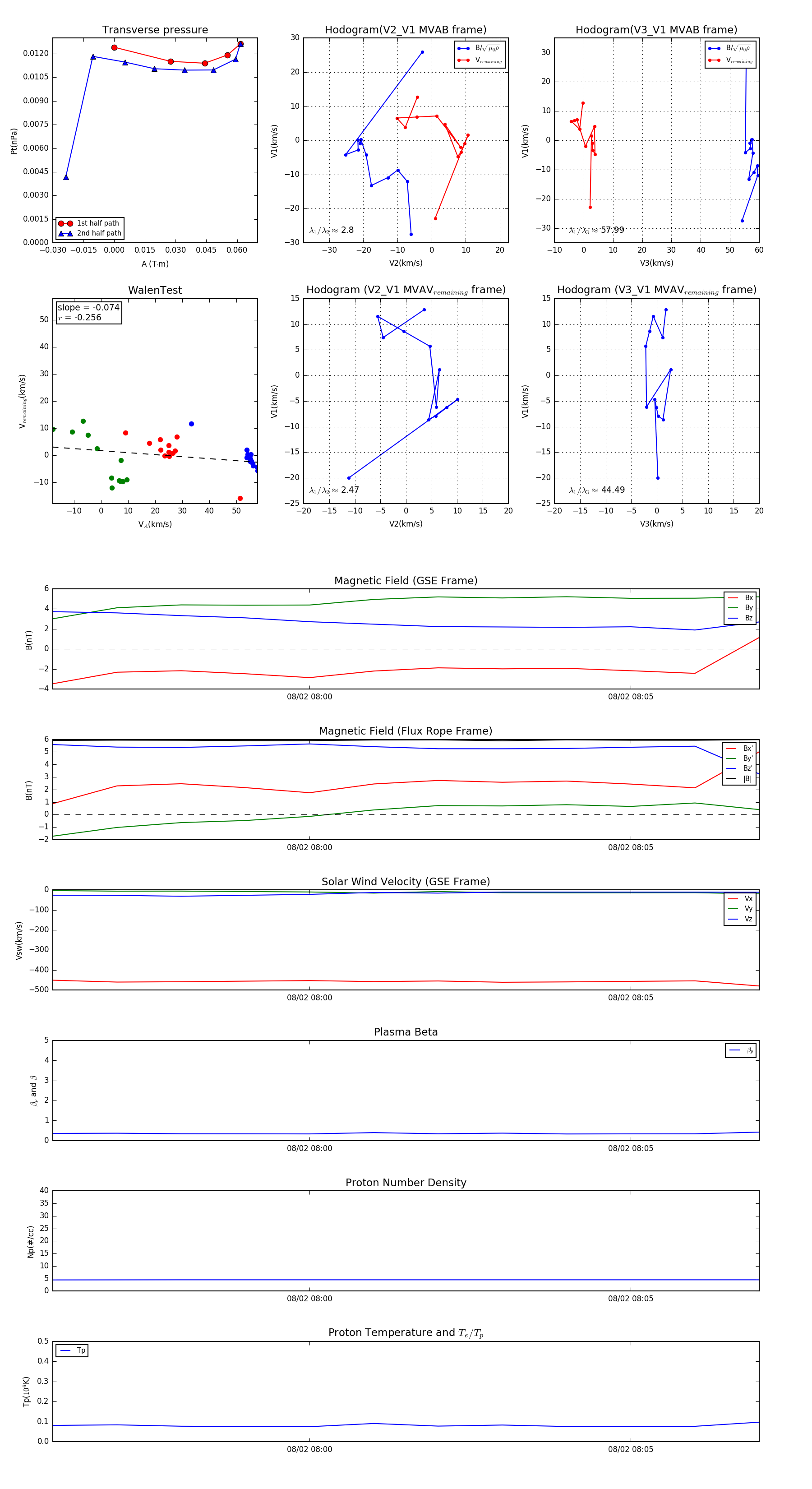Click the Bx' entry in flux rope legend
812x1489 pixels.
739,748
